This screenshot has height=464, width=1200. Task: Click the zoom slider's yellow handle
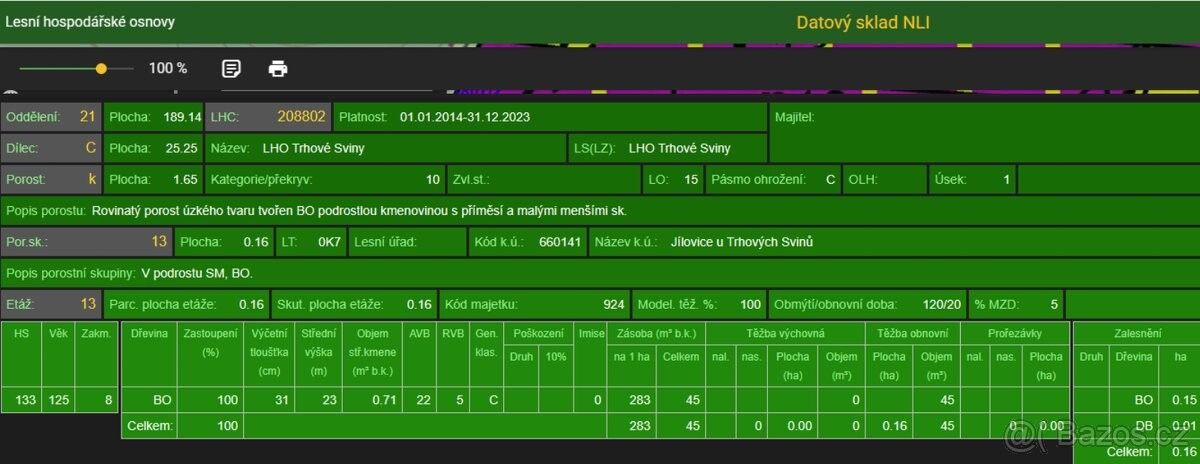tap(101, 69)
